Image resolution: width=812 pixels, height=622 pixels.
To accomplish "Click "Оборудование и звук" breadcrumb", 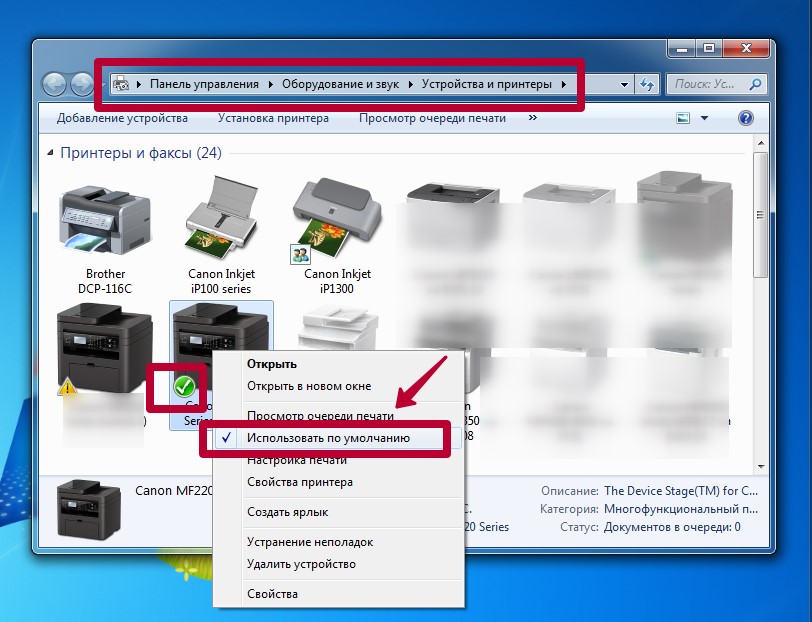I will click(x=340, y=85).
